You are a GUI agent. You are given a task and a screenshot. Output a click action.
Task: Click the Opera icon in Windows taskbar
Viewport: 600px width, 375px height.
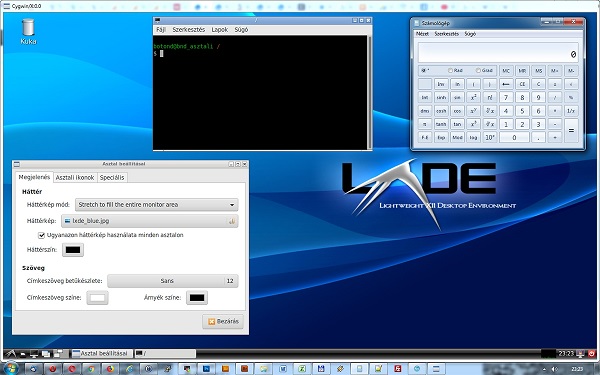point(52,369)
